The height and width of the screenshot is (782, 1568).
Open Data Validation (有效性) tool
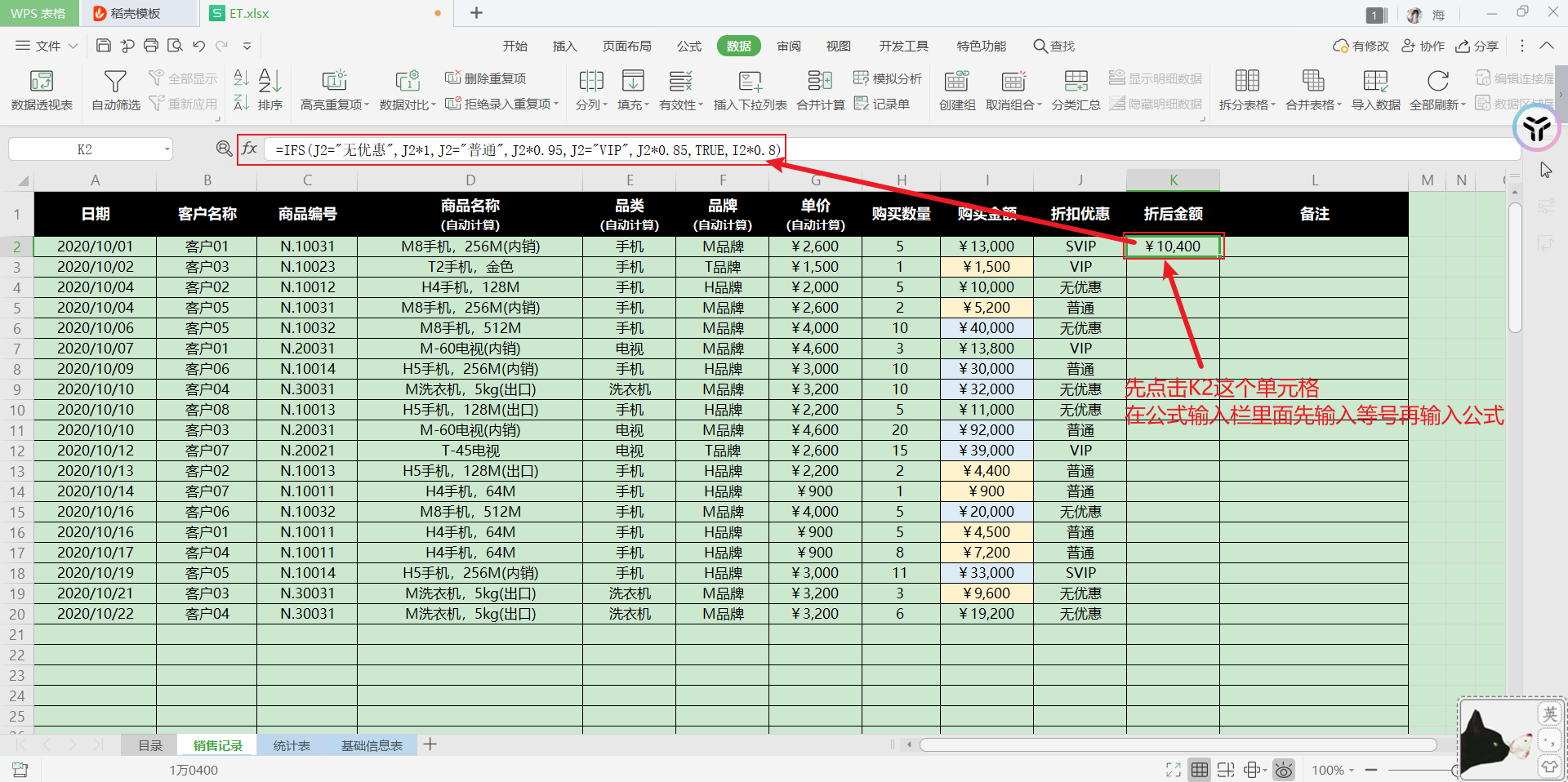680,90
